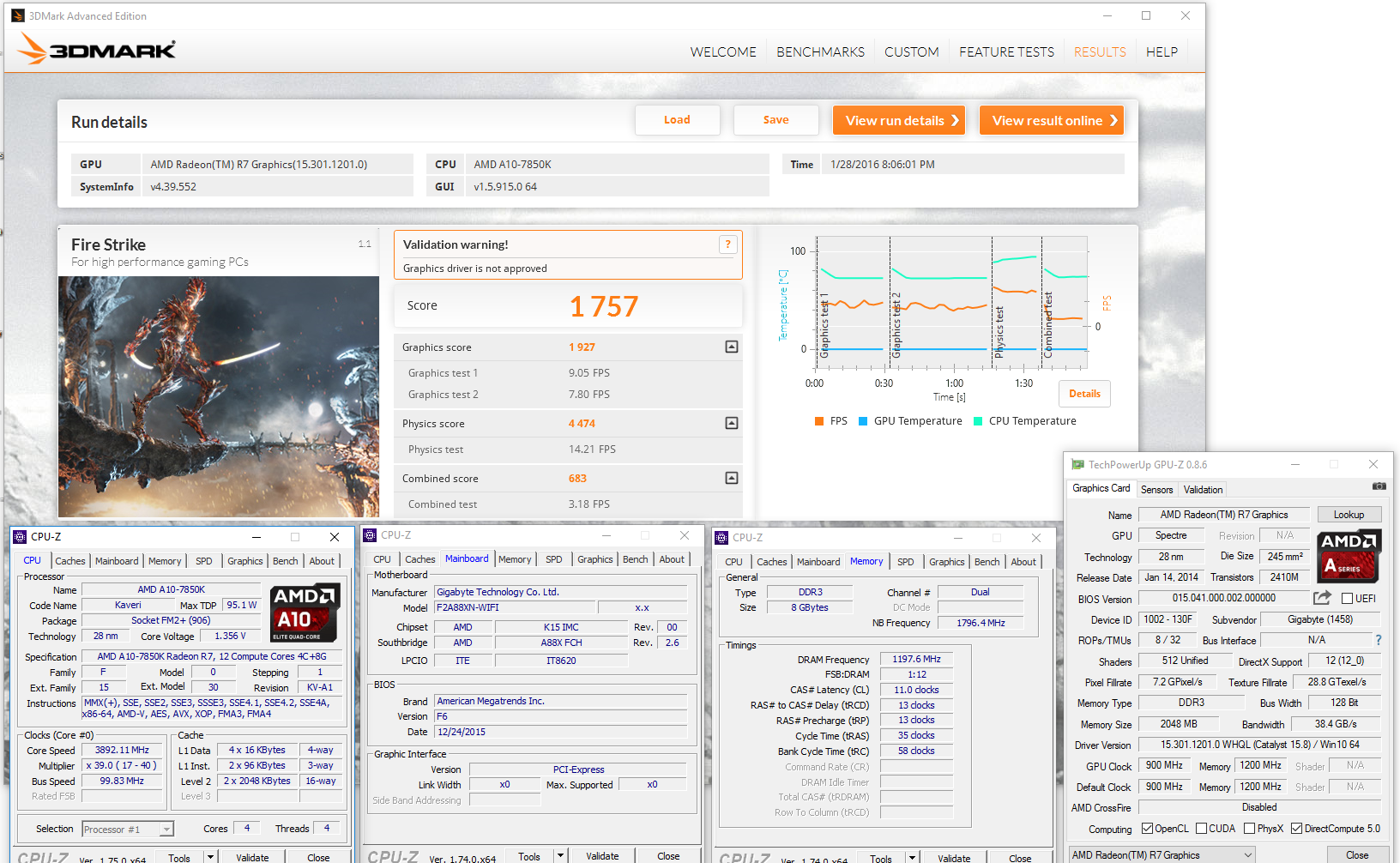
Task: Click View result online button
Action: pyautogui.click(x=1052, y=120)
